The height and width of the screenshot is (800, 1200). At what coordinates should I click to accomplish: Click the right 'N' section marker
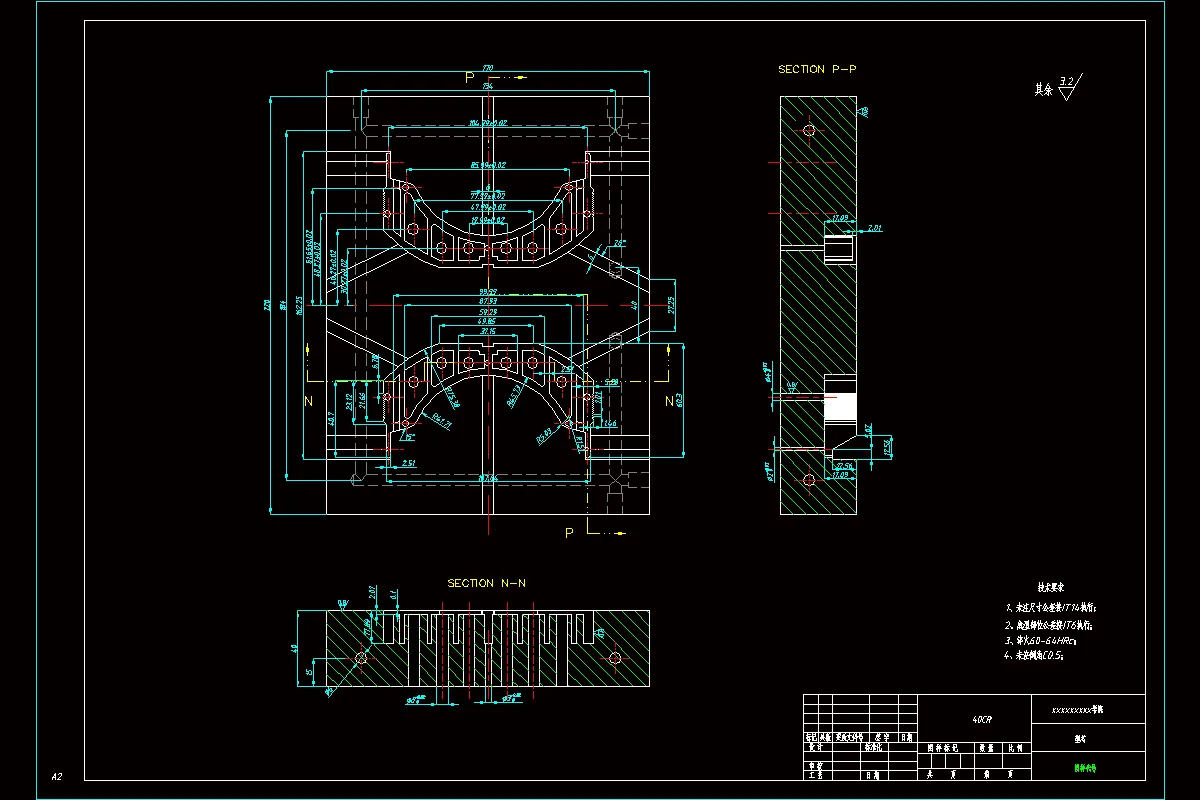[x=669, y=401]
